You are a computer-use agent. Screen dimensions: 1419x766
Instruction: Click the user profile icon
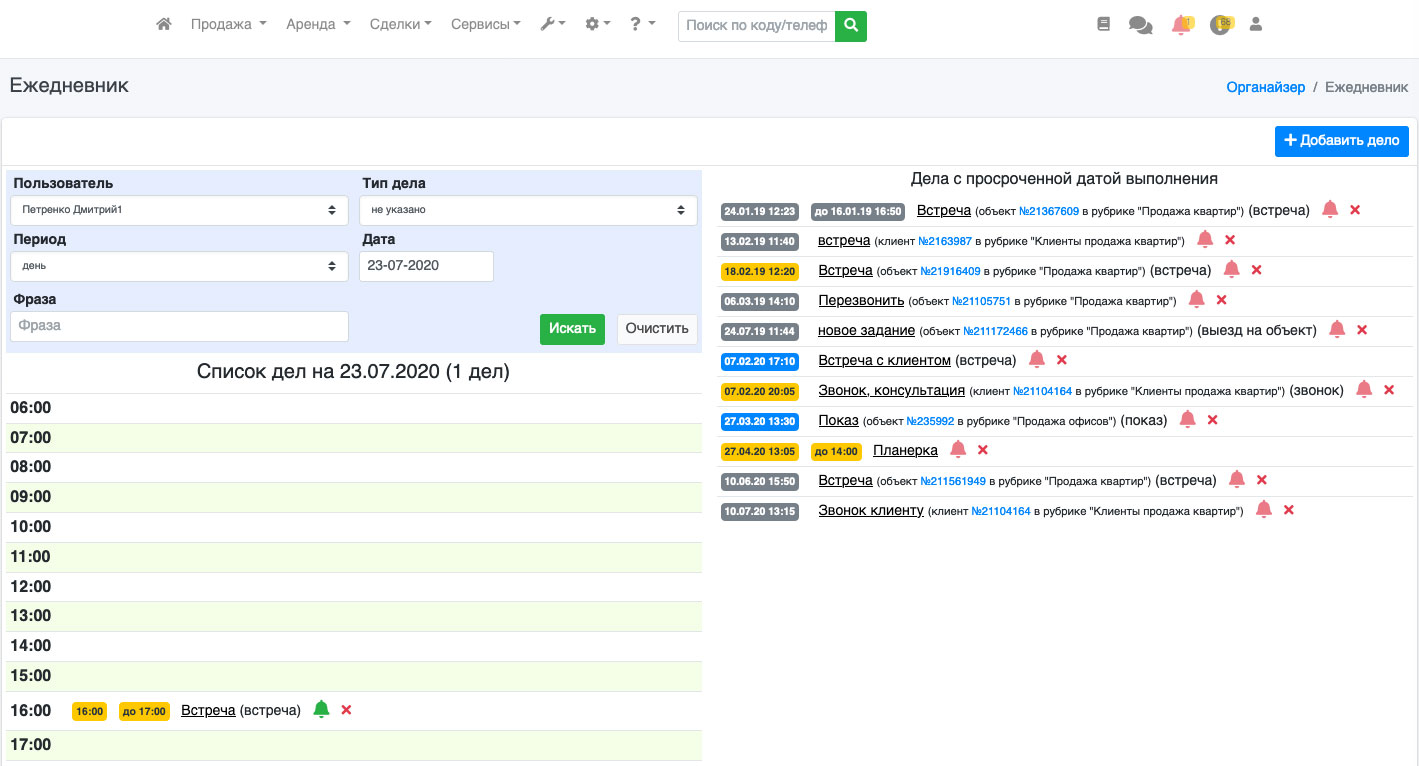1256,25
